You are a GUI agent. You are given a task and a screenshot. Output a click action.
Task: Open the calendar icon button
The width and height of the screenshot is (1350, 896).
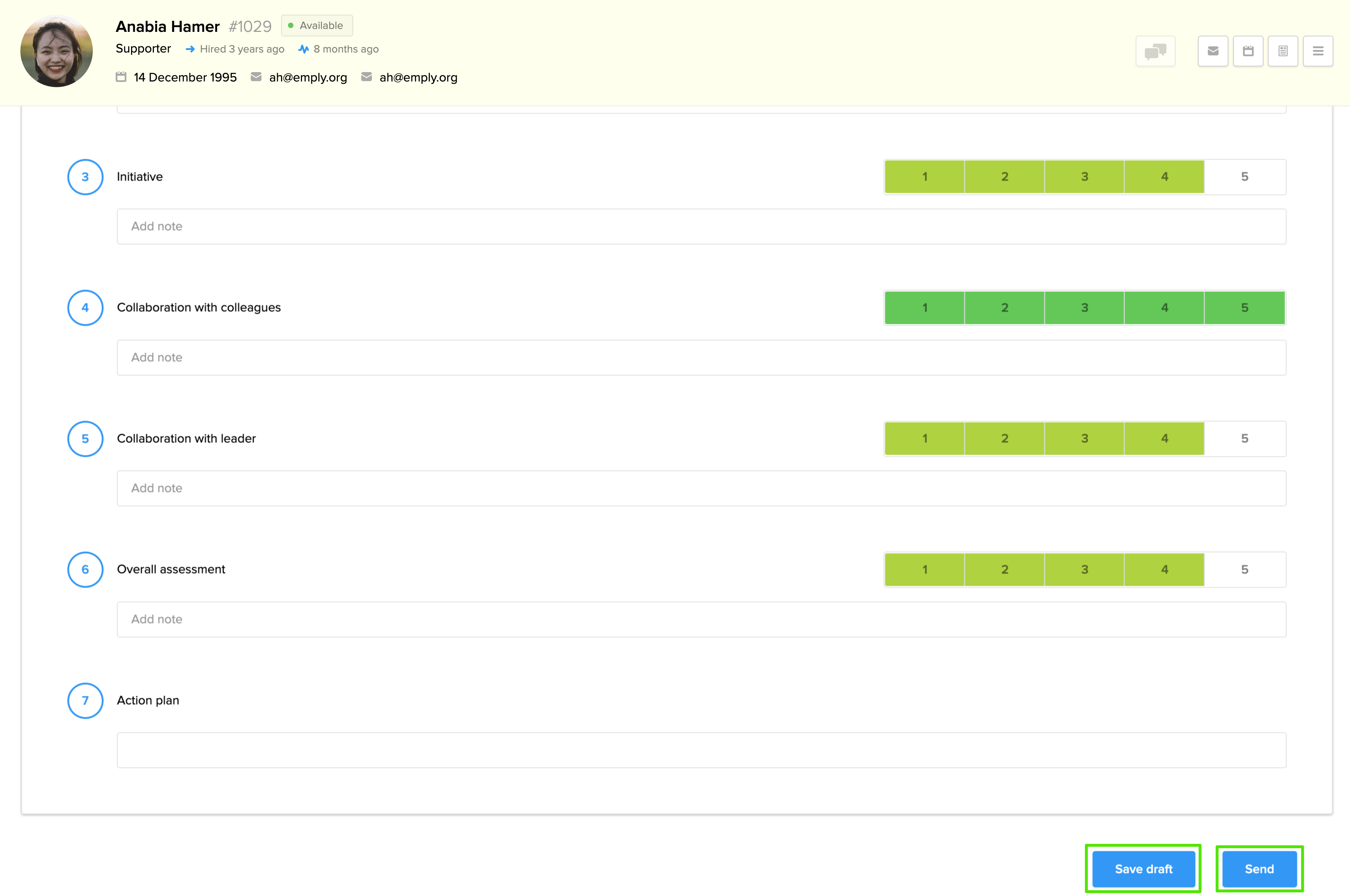(1248, 51)
